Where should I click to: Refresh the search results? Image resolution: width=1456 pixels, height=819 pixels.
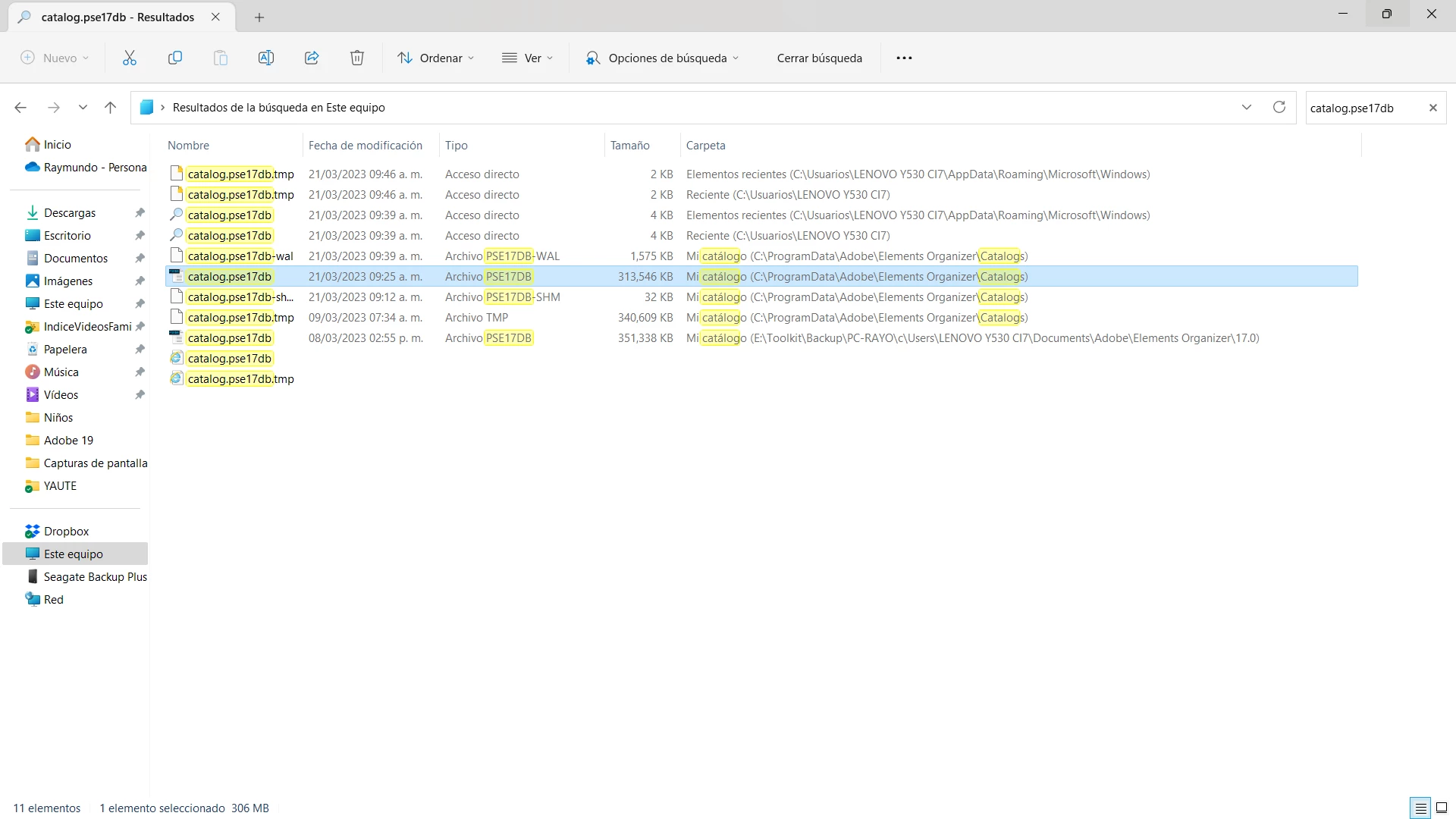(1279, 107)
